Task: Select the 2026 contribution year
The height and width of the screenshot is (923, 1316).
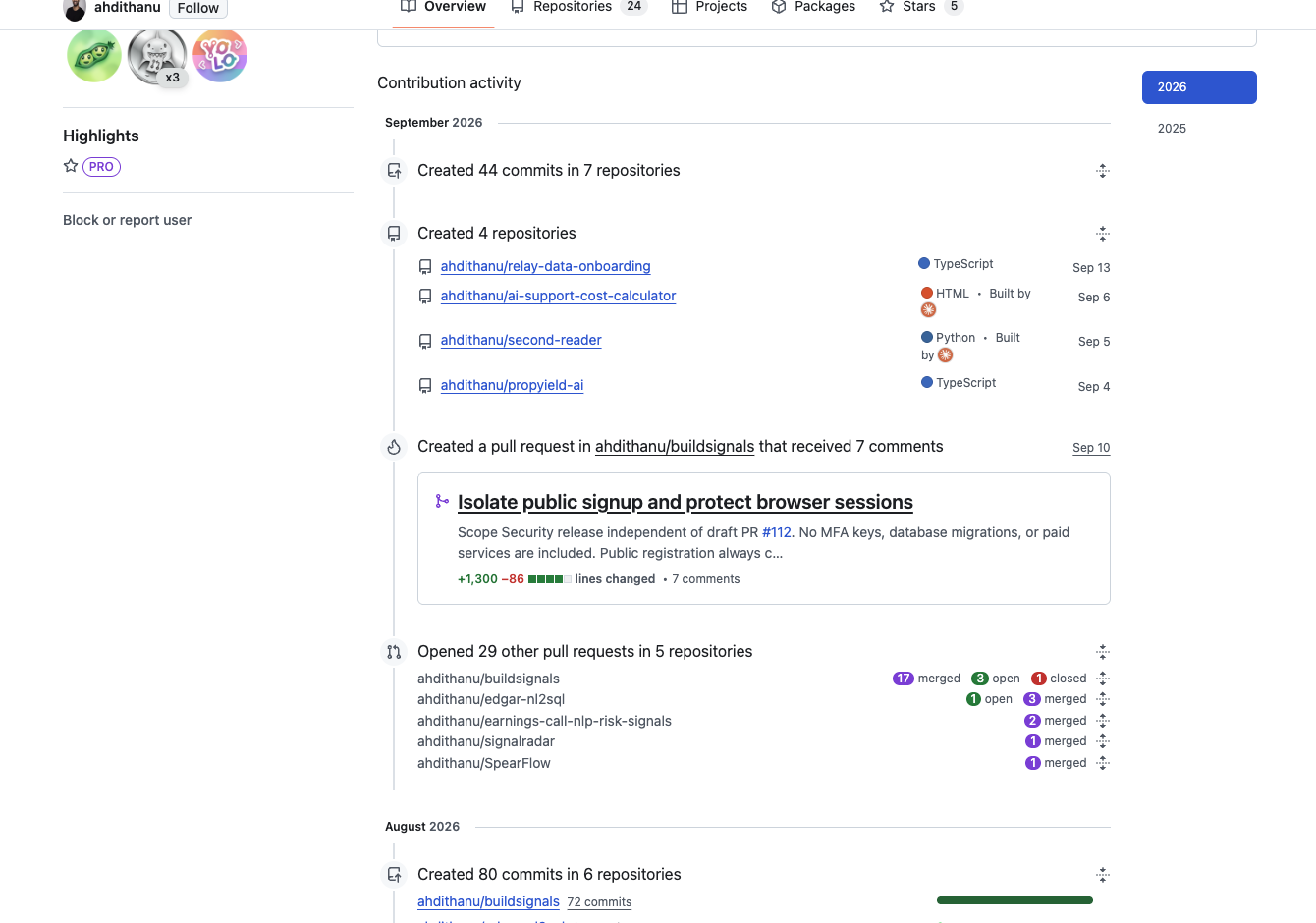Action: (x=1199, y=87)
